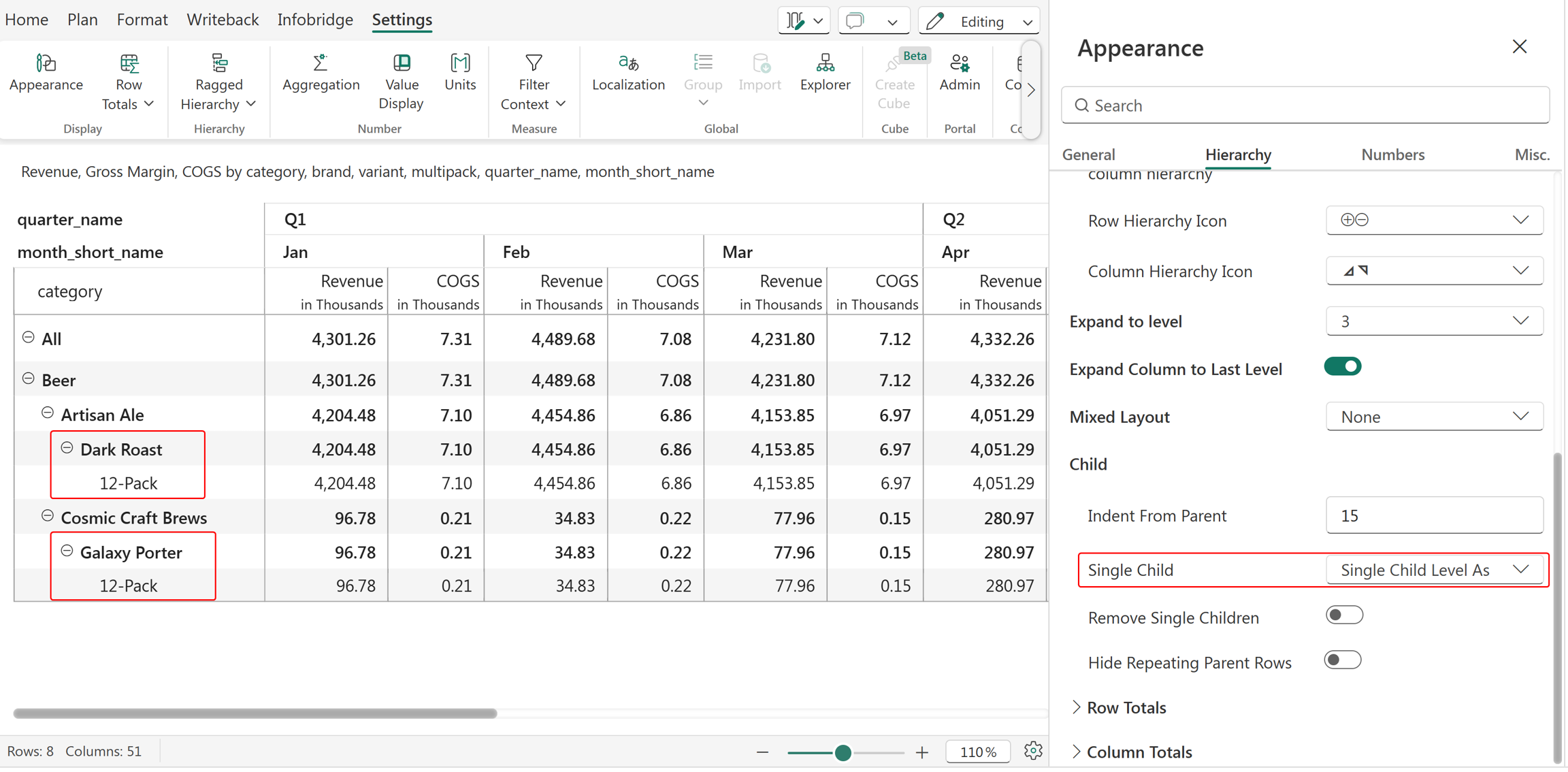Collapse the Cosmic Craft Brews row

coord(48,516)
